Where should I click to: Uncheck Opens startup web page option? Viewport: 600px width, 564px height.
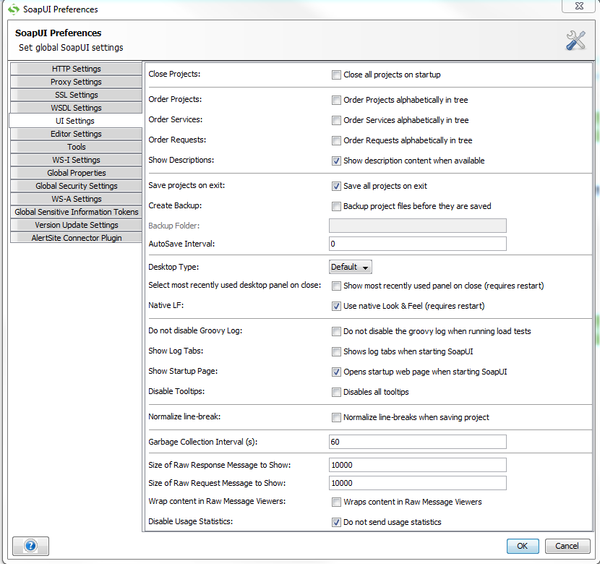coord(336,372)
